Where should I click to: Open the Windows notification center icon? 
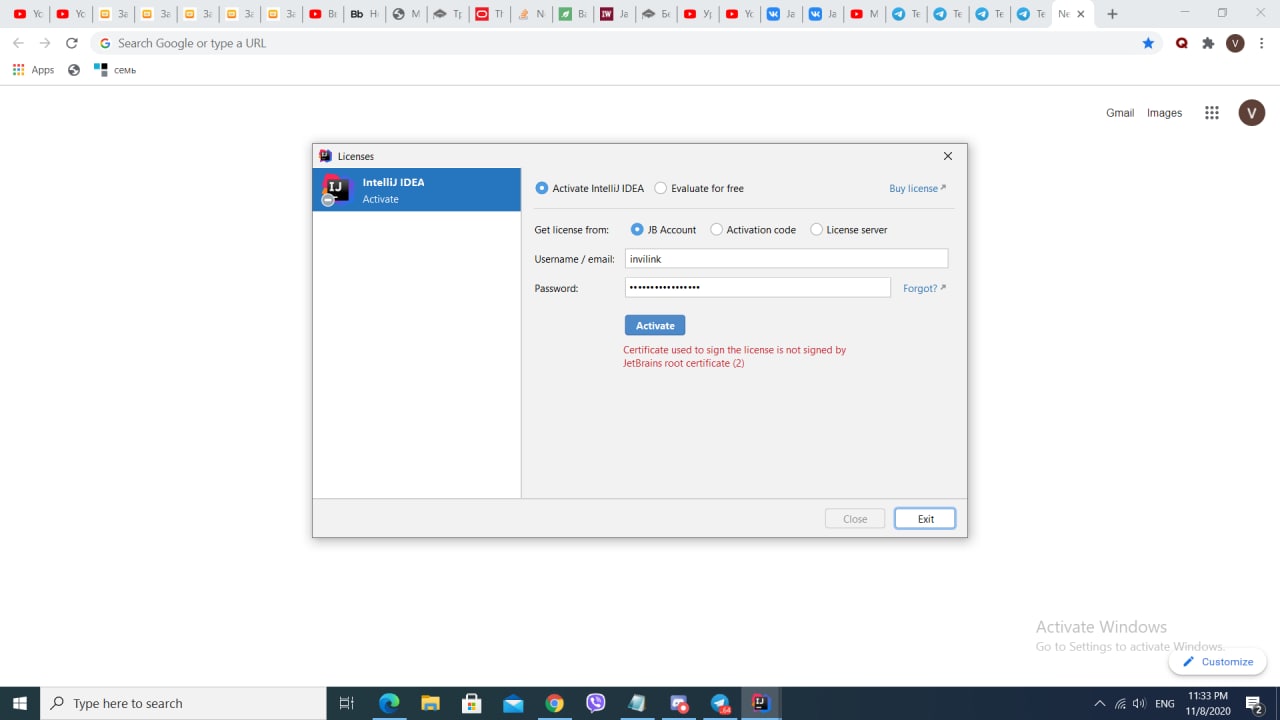(1254, 703)
